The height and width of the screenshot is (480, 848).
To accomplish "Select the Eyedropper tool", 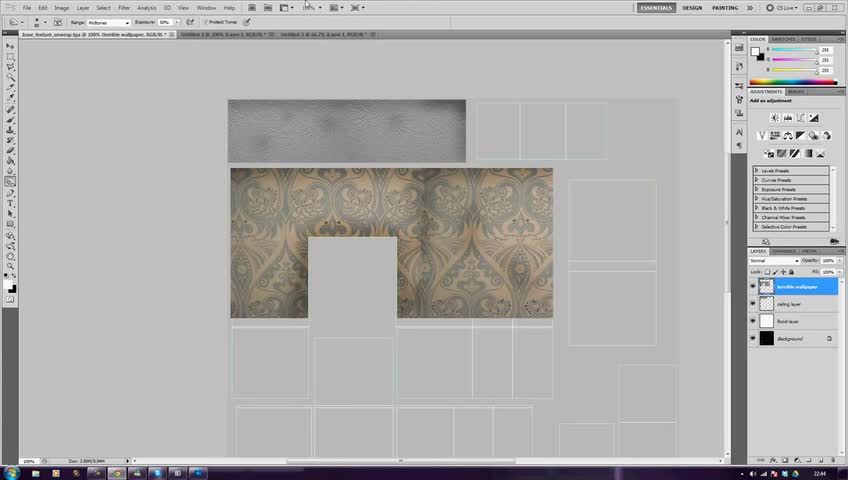I will 10,98.
